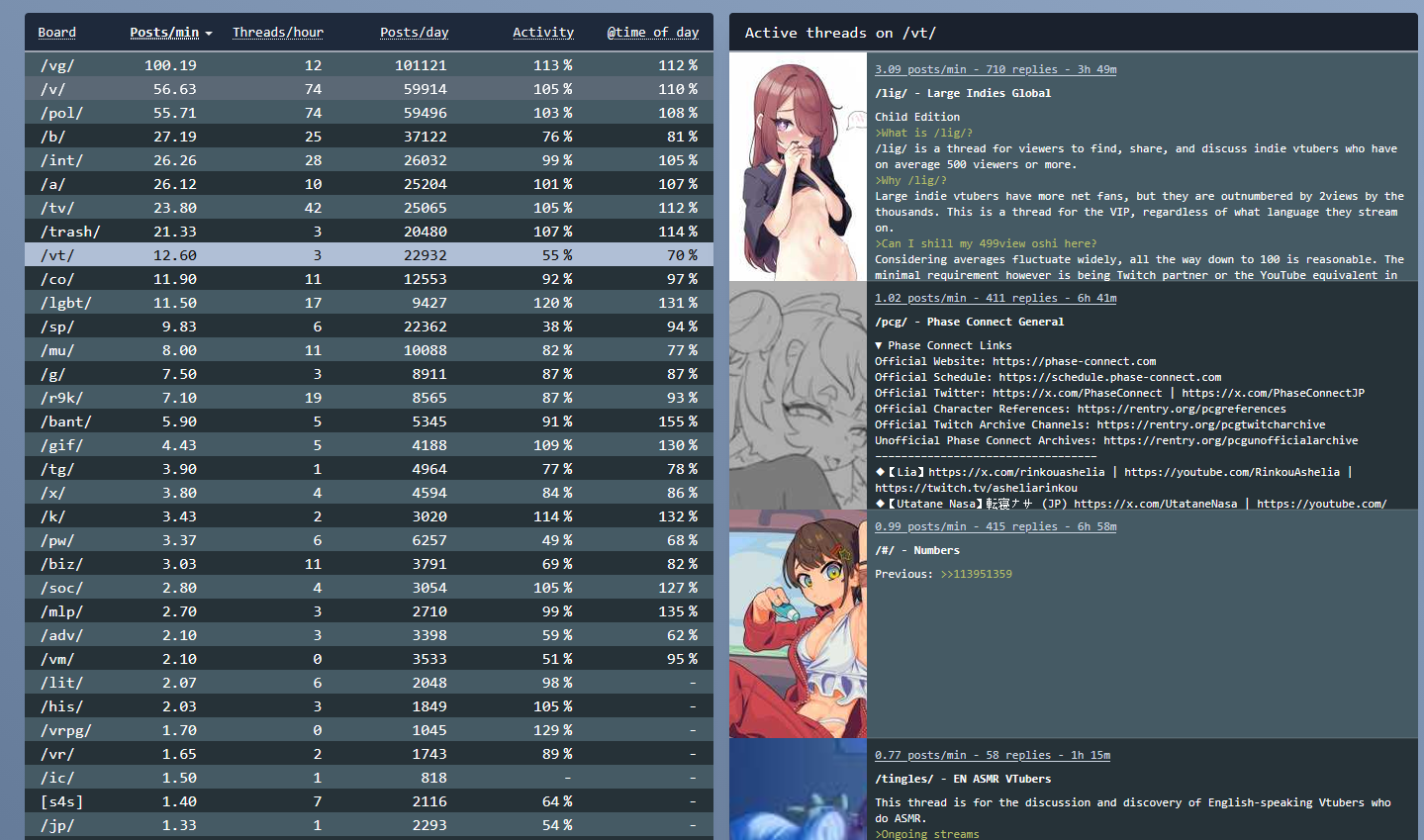The width and height of the screenshot is (1424, 840).
Task: Select the /soc/ board row
Action: tap(369, 588)
